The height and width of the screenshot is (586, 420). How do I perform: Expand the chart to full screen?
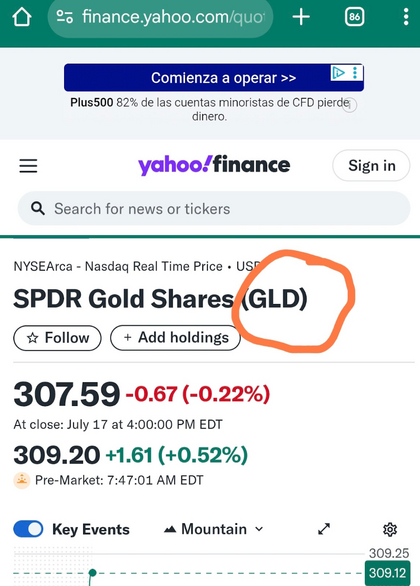(x=324, y=529)
